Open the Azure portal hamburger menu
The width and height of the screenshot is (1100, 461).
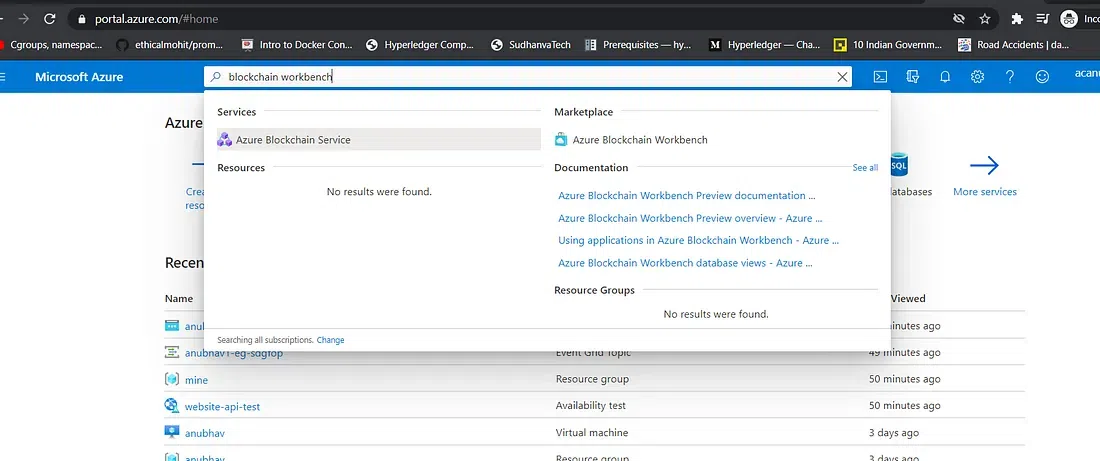5,77
